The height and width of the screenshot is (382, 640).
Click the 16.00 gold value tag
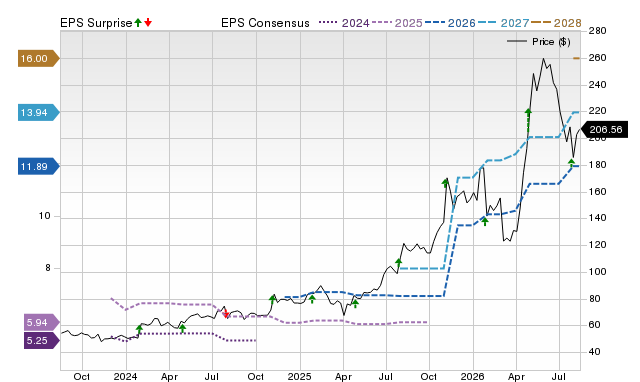pos(39,58)
